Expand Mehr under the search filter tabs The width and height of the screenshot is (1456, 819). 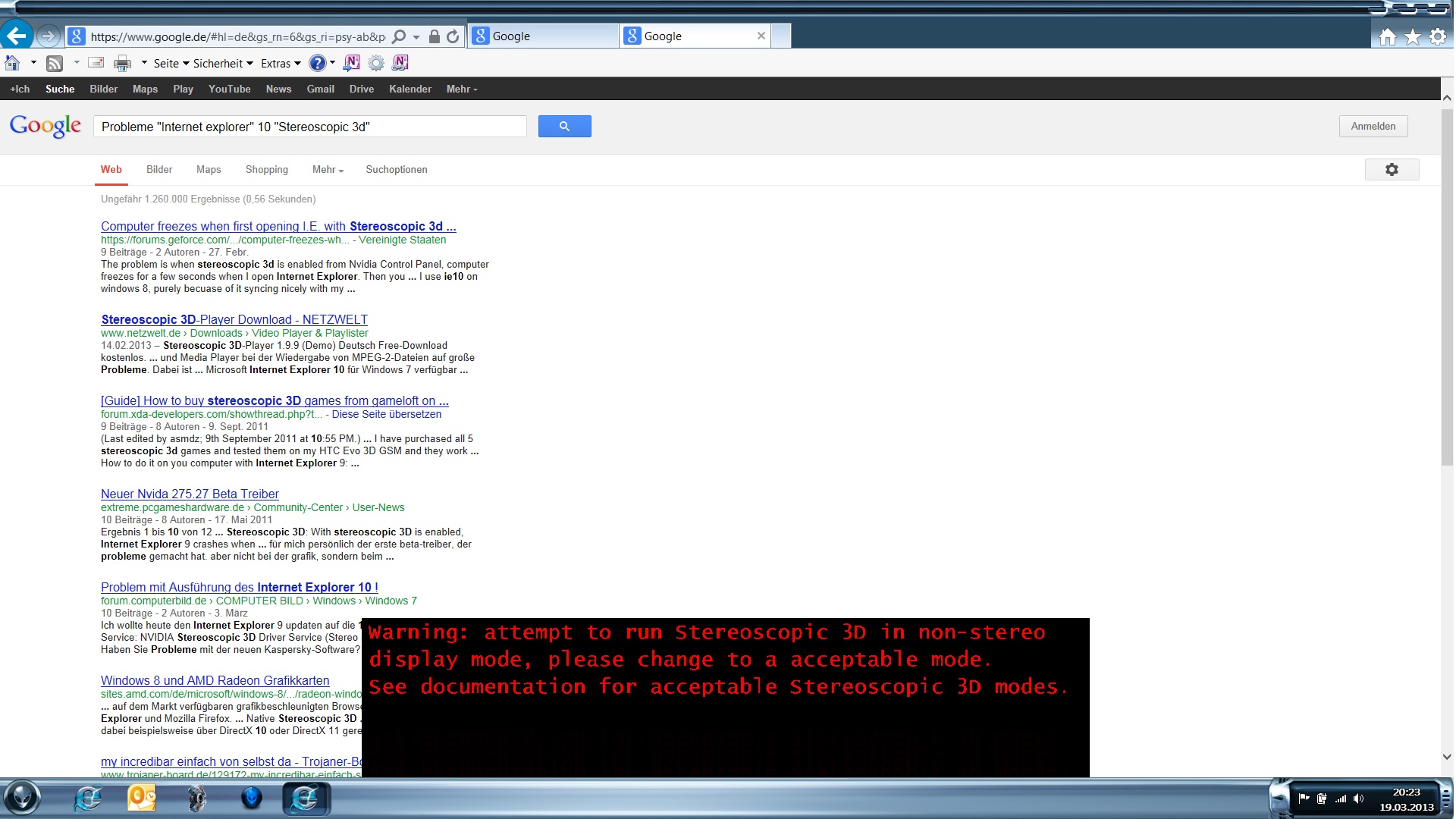(x=328, y=169)
